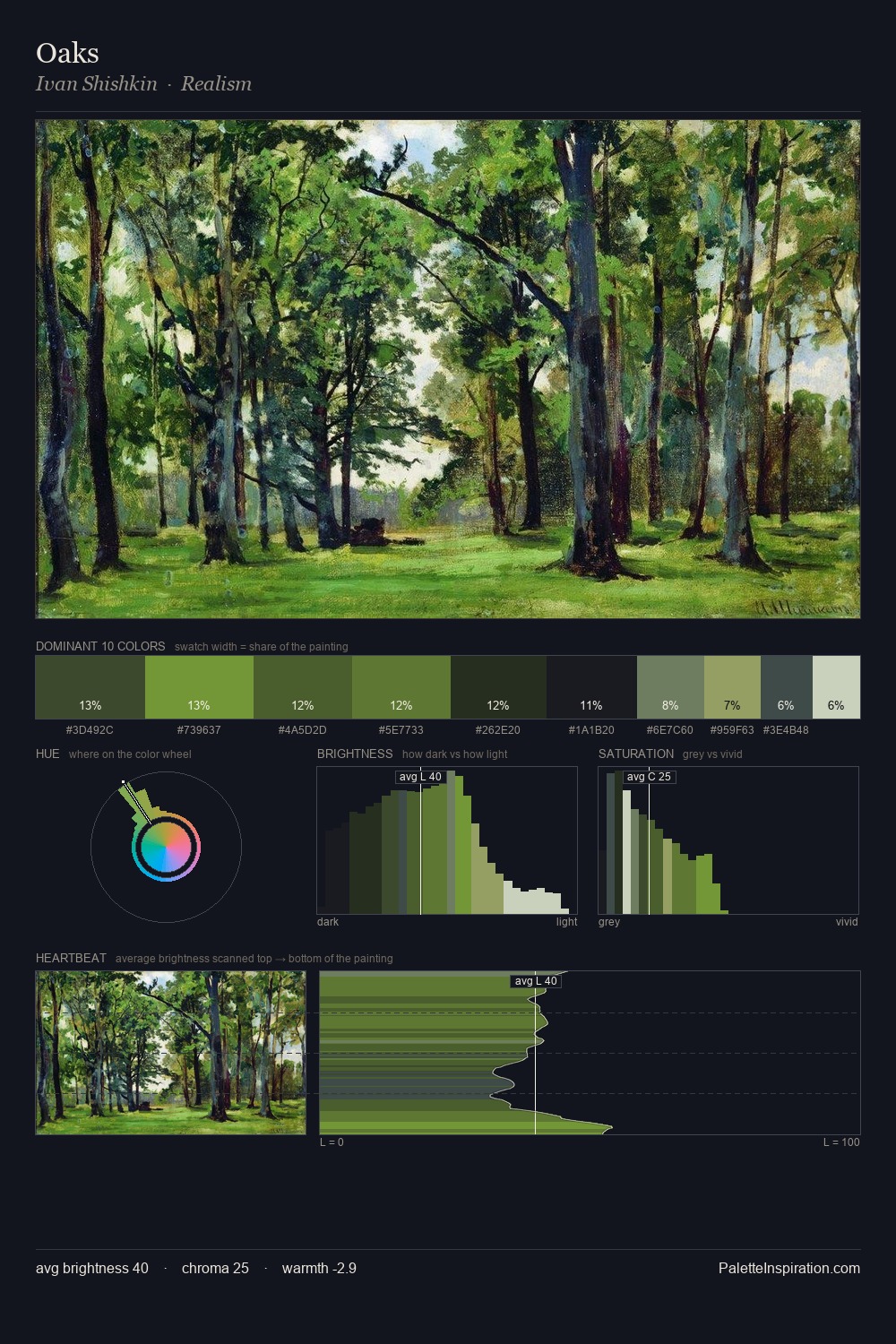Select the #5E7733 green swatch
The image size is (896, 1344).
point(401,687)
